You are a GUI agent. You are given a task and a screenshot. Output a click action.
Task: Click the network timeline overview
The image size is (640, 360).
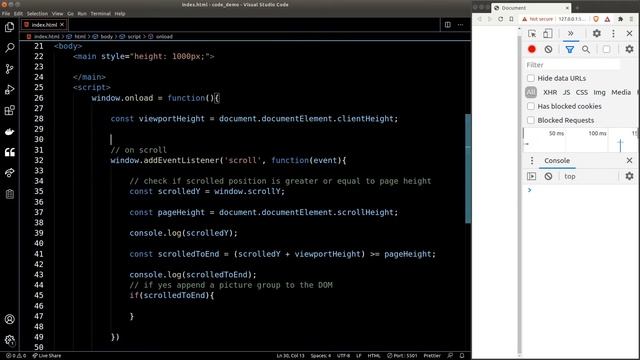pyautogui.click(x=580, y=140)
